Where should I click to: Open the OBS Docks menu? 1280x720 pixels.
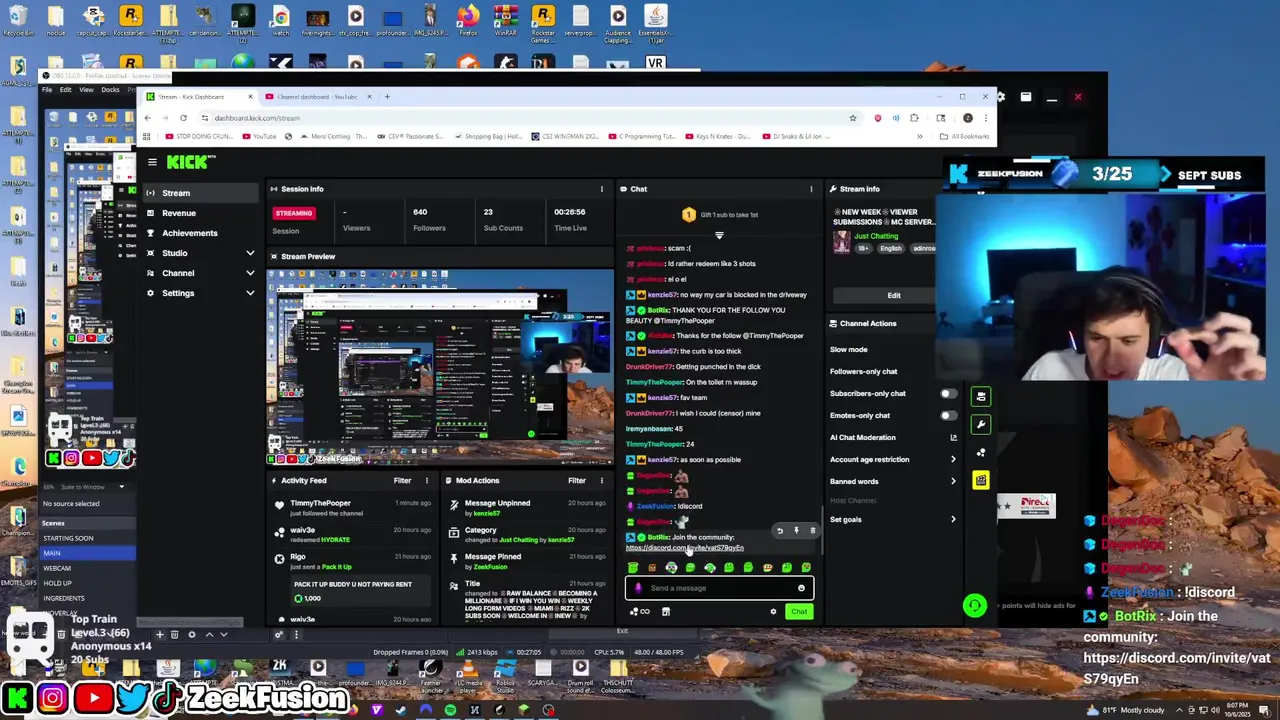[x=111, y=90]
